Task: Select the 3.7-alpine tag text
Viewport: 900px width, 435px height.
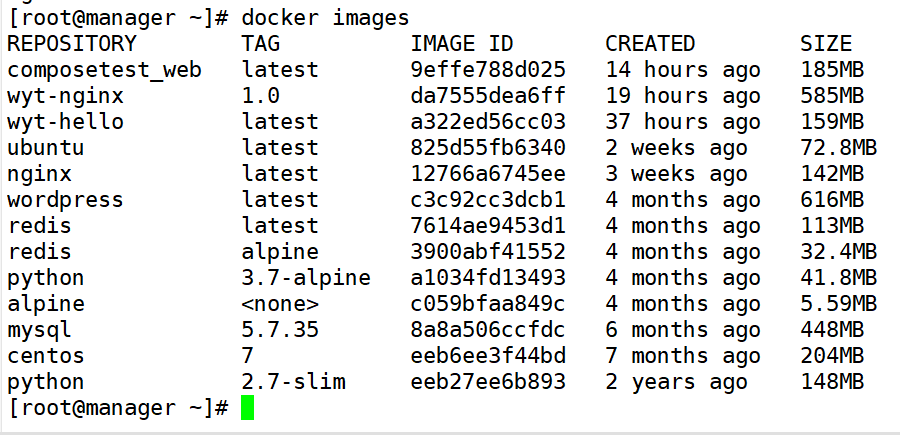Action: pos(306,278)
